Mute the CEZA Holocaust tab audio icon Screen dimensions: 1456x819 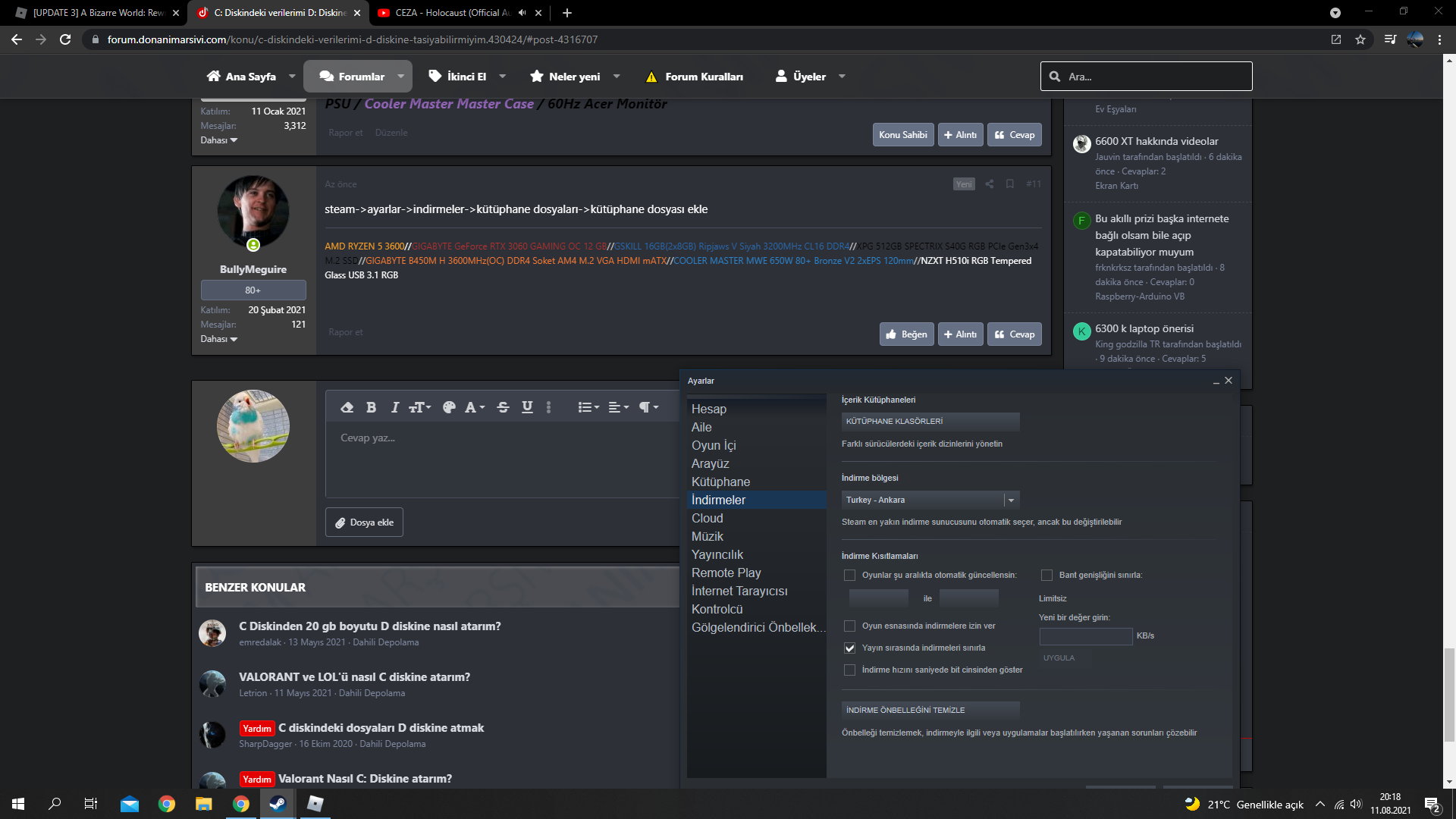click(x=522, y=13)
